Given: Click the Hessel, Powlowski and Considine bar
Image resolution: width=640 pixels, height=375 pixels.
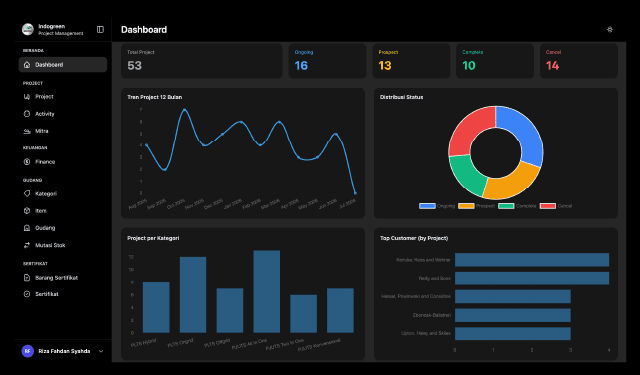Looking at the screenshot, I should point(513,297).
